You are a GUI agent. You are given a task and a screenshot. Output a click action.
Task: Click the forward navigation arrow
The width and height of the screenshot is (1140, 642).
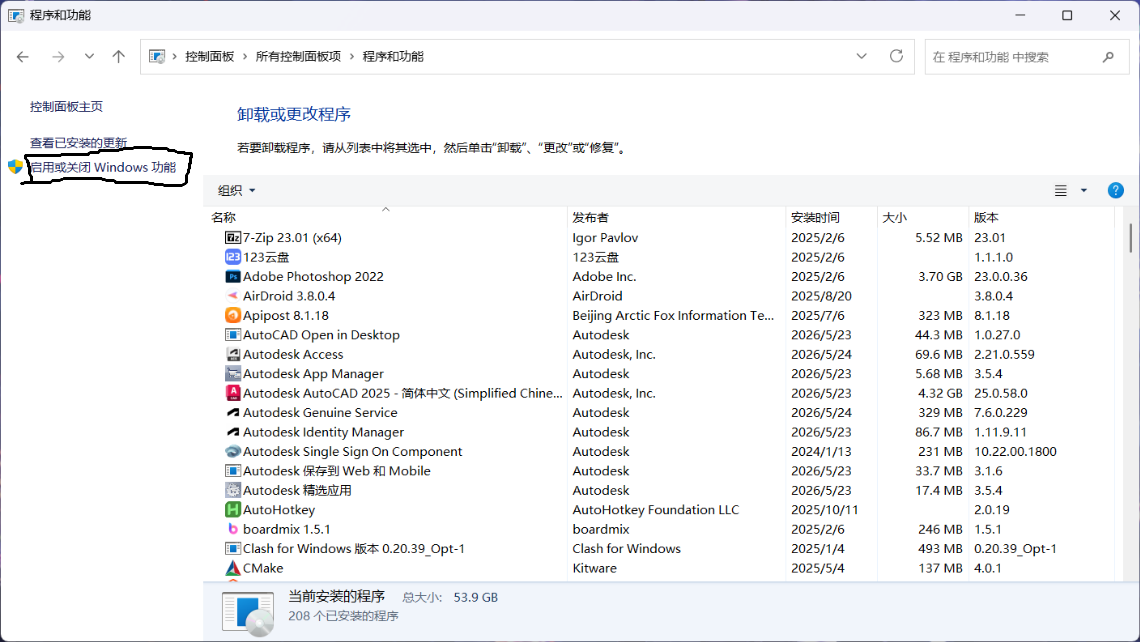(x=58, y=57)
